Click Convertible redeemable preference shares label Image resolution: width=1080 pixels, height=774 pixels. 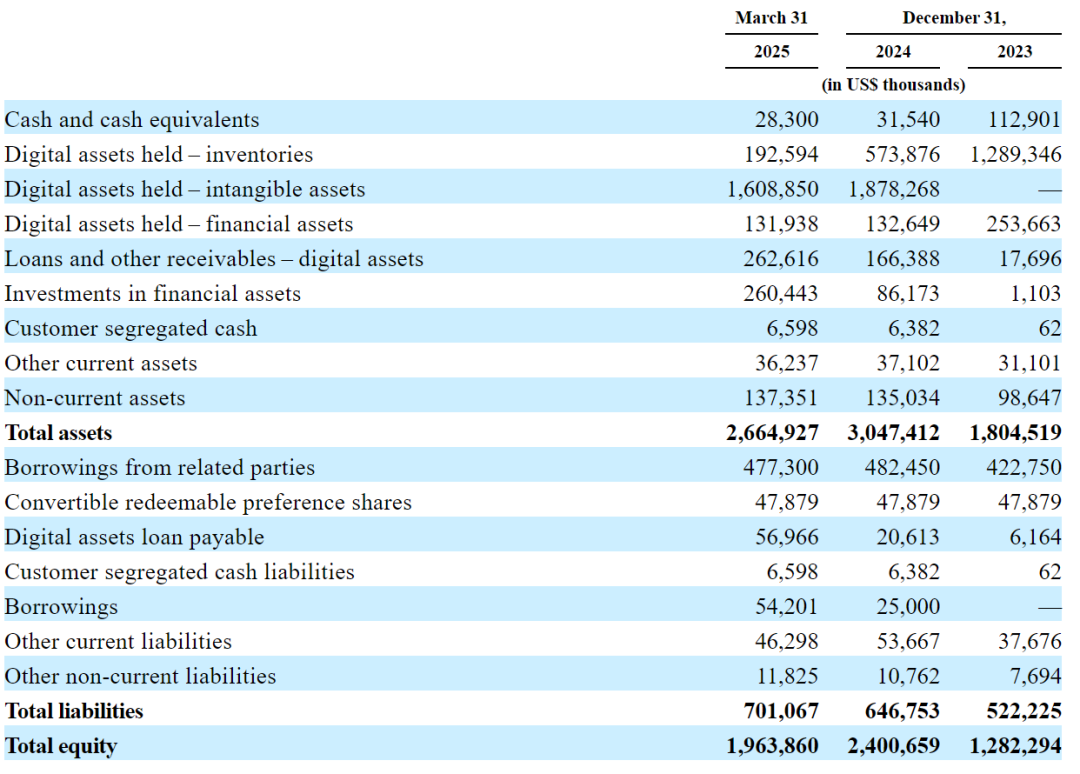point(208,503)
